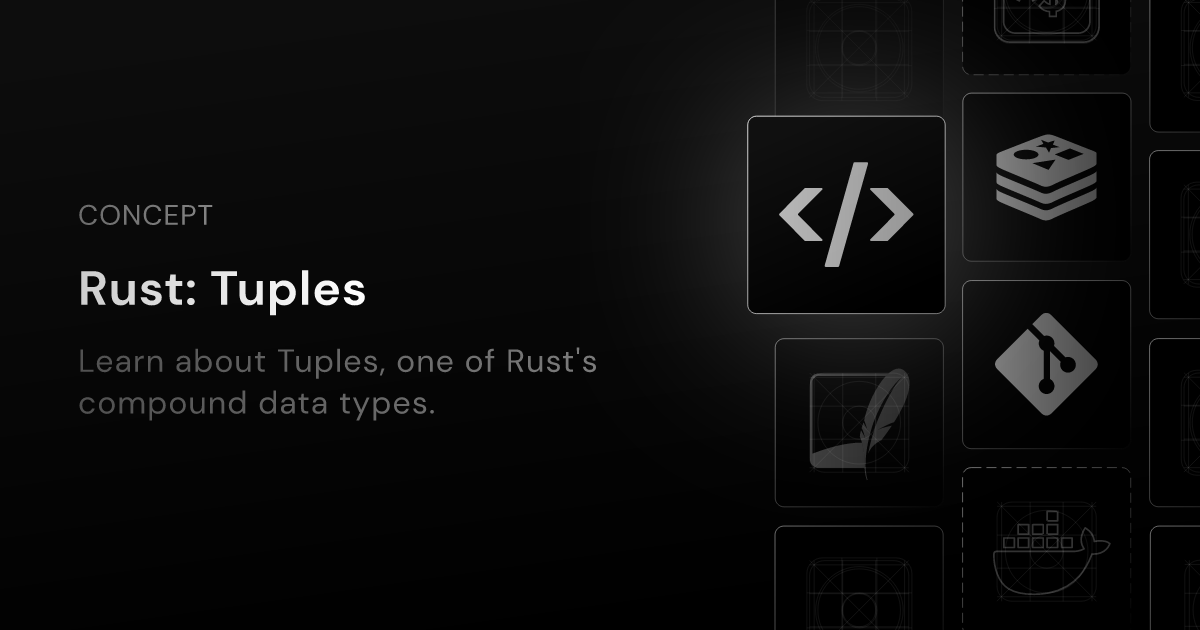1200x630 pixels.
Task: Click the partial tile right of Redis icon
Action: (1176, 235)
